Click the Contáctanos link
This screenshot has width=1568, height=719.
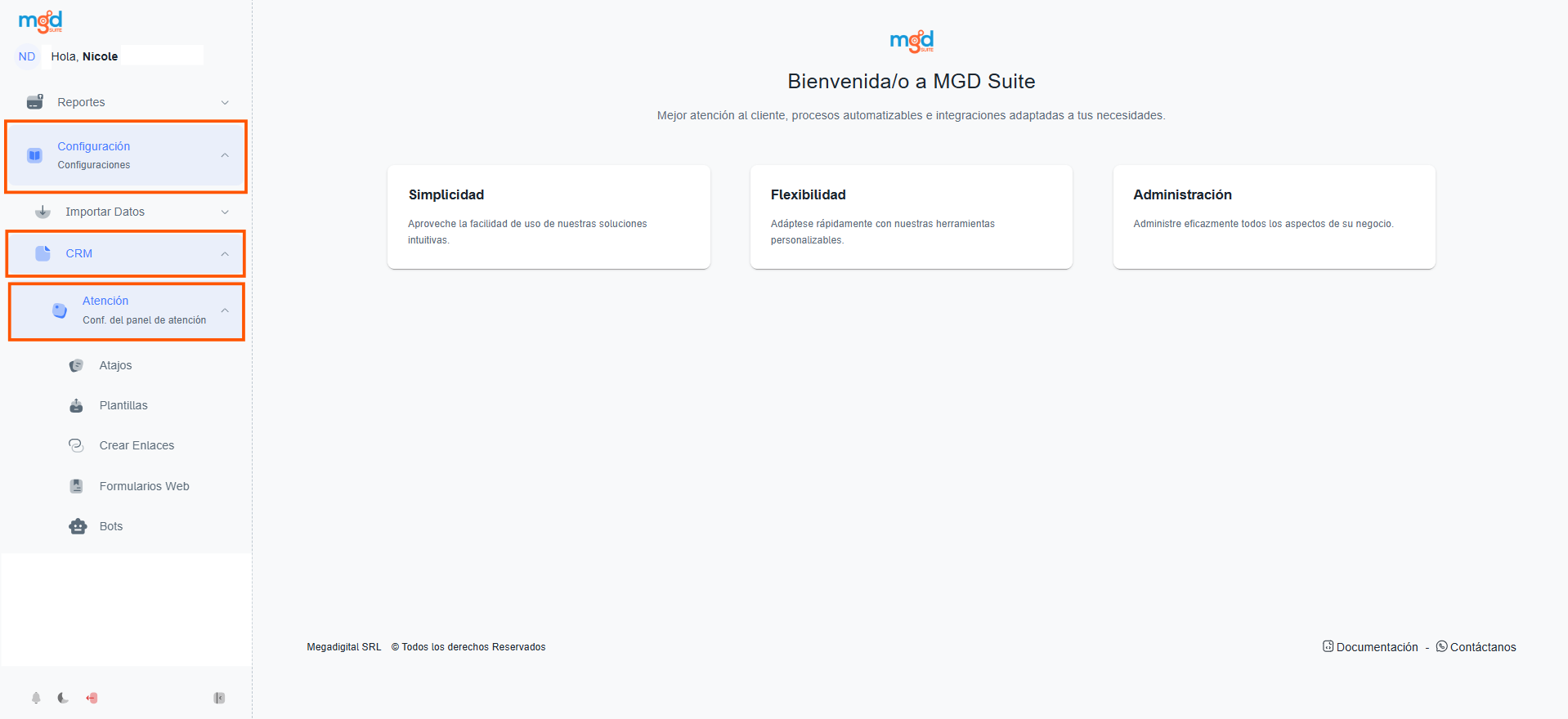coord(1482,647)
